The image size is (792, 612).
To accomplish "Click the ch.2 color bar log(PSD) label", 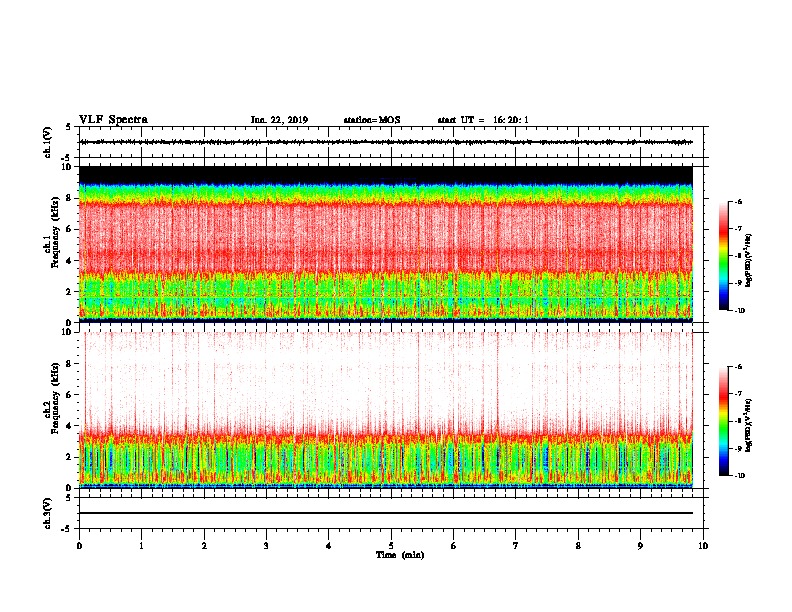I will click(749, 426).
